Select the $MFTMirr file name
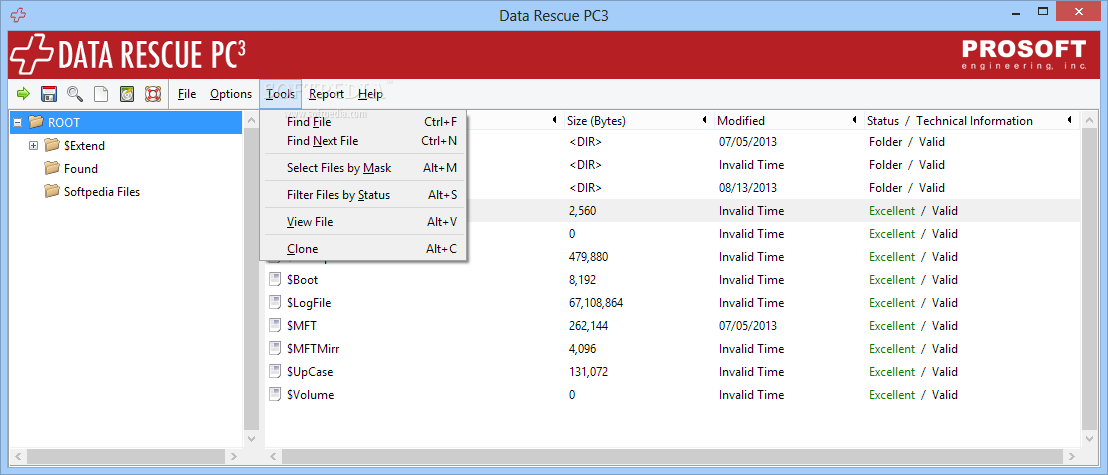Viewport: 1108px width, 475px height. click(313, 348)
